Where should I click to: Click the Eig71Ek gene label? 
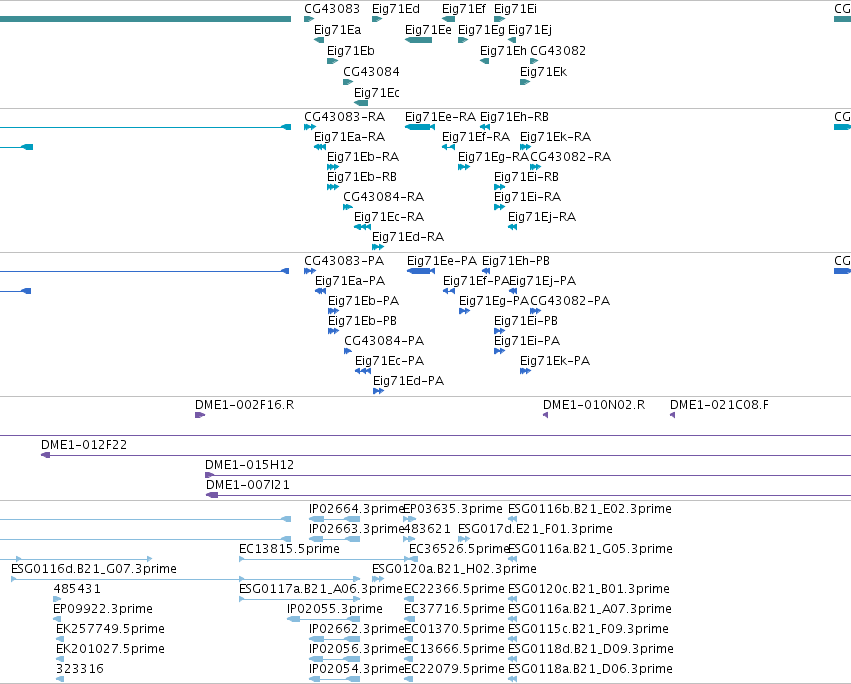click(x=543, y=72)
